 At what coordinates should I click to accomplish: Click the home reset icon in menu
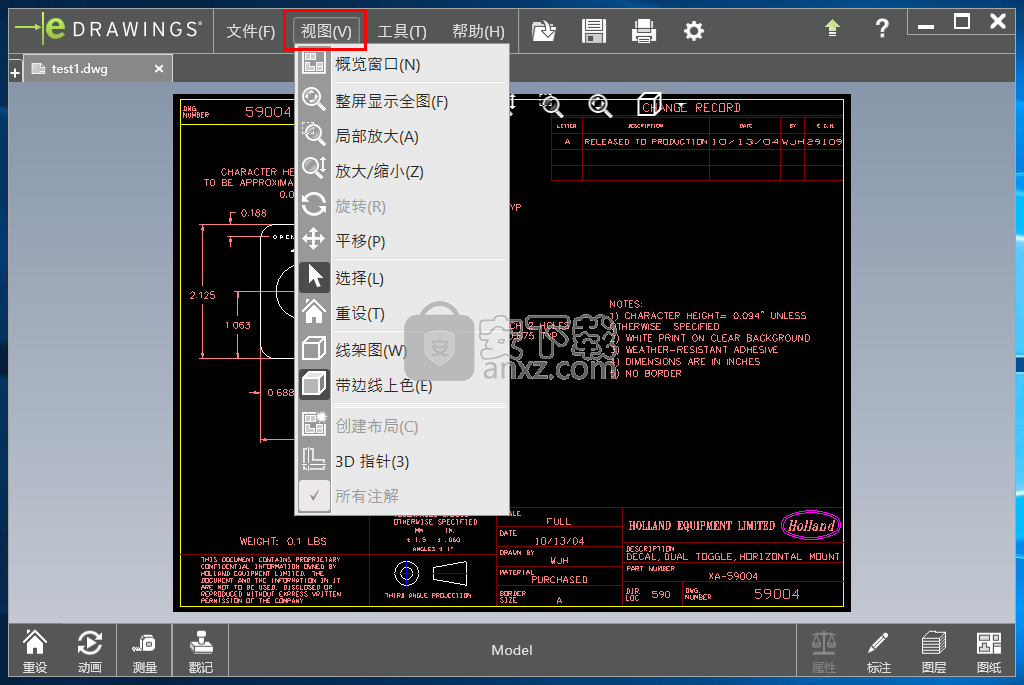tap(314, 311)
